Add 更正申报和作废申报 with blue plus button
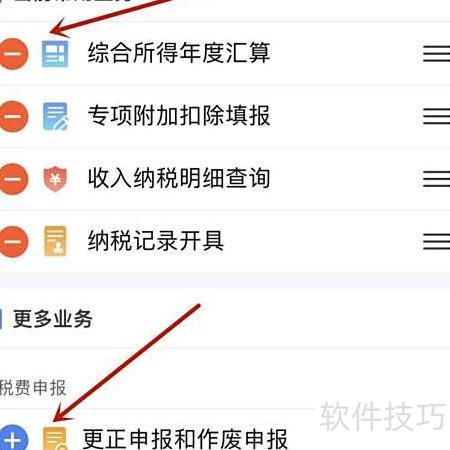450x450 pixels. pyautogui.click(x=13, y=438)
